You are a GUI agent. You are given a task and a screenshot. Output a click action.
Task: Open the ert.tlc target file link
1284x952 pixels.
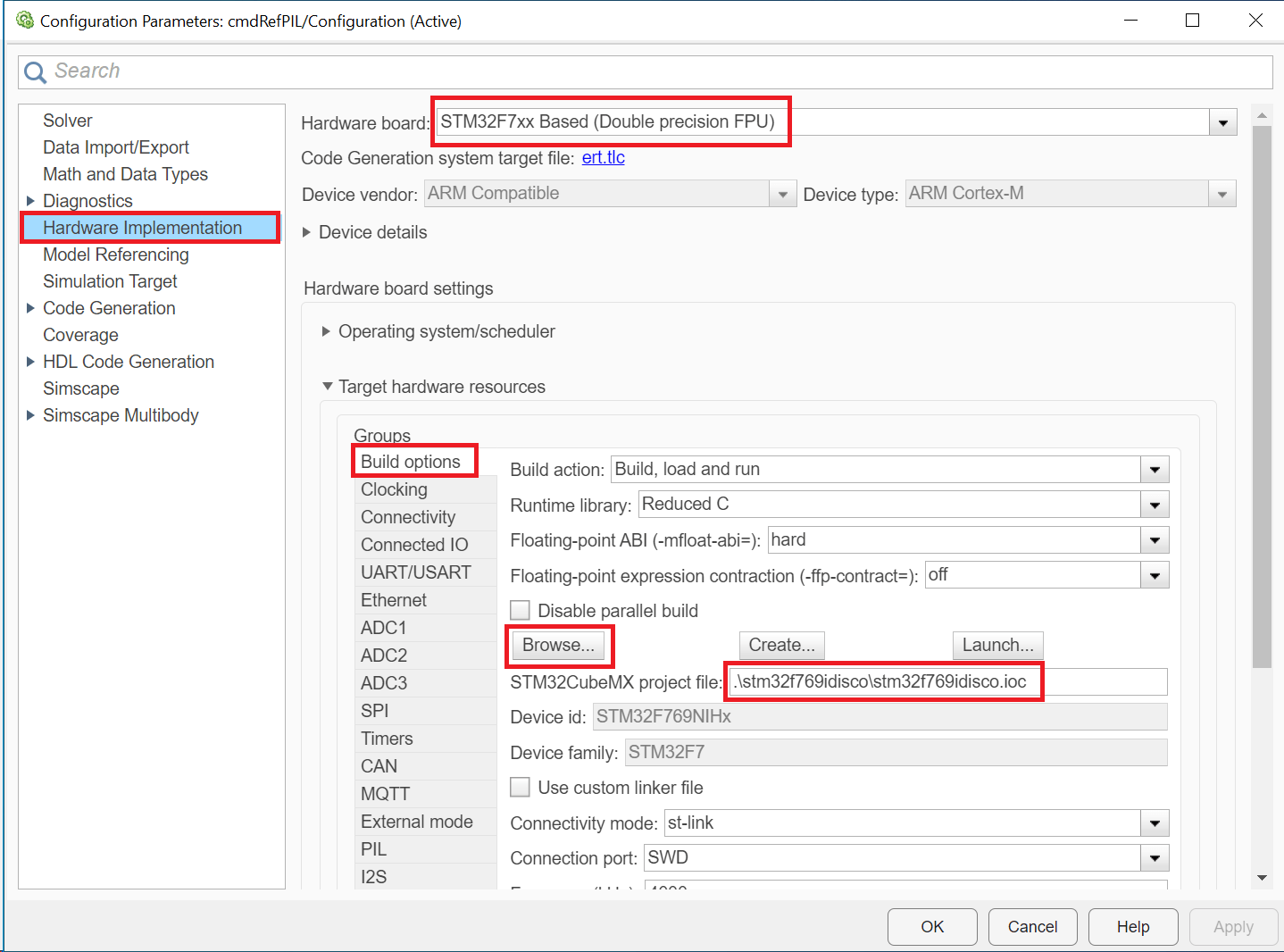click(x=603, y=158)
